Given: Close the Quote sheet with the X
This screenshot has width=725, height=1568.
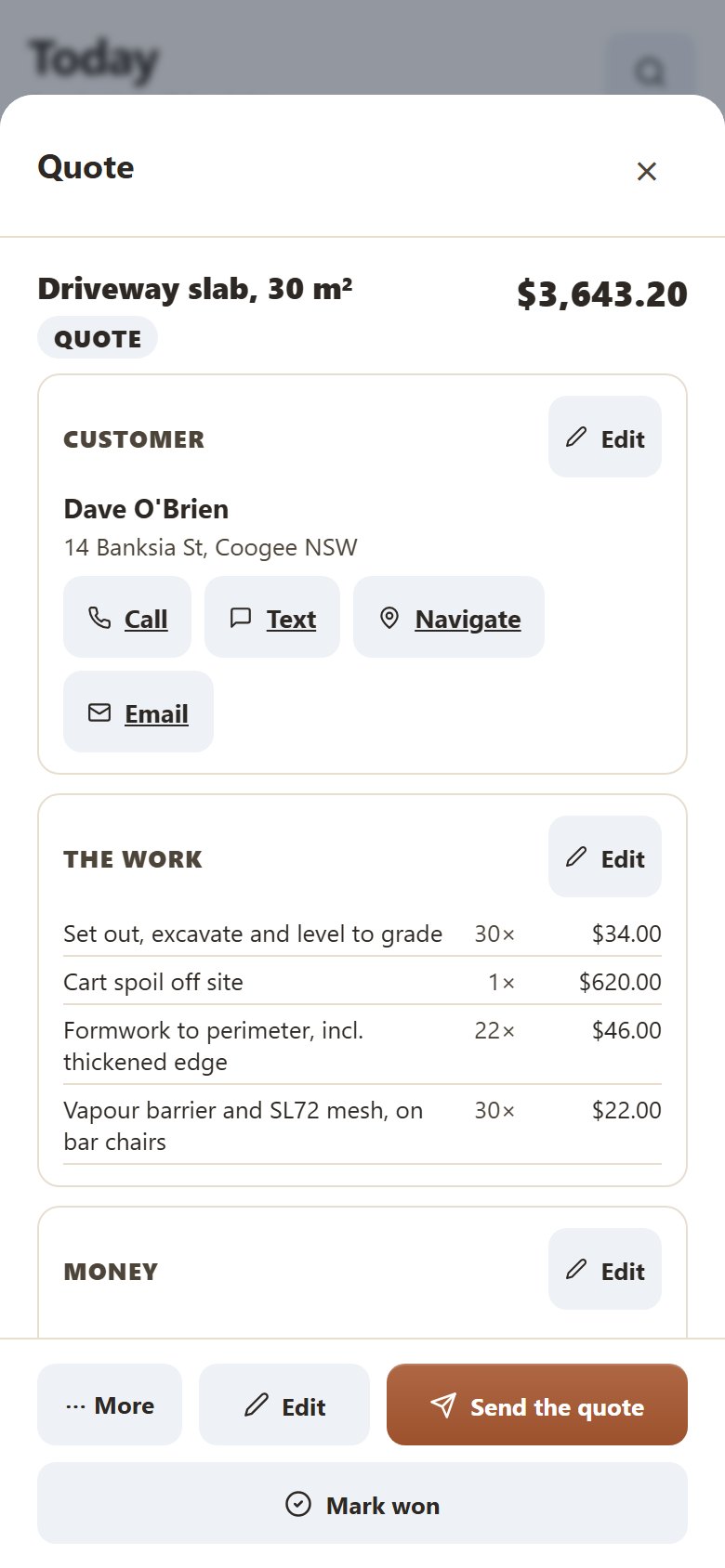Looking at the screenshot, I should click(x=647, y=171).
